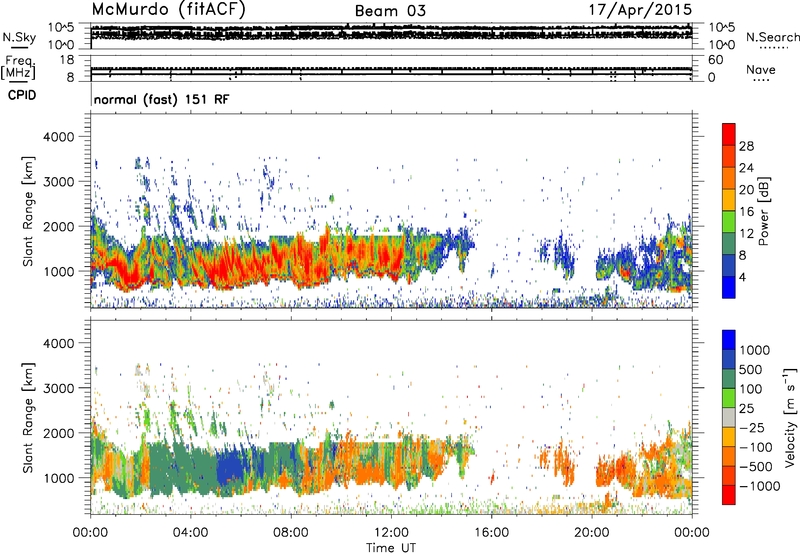Click the light green 12-16 dB Power swatch
The image size is (800, 554).
pyautogui.click(x=729, y=221)
